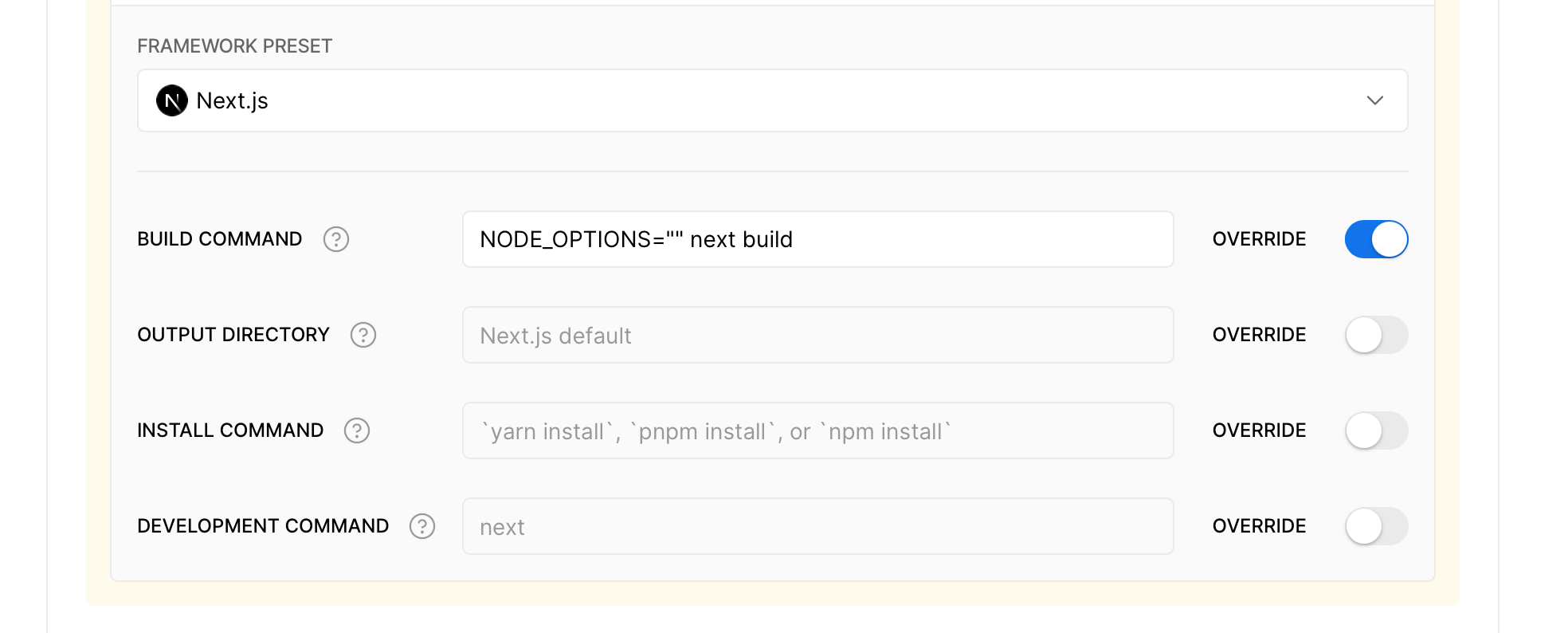Viewport: 1568px width, 633px height.
Task: Click the Development Command question mark icon
Action: 421,526
